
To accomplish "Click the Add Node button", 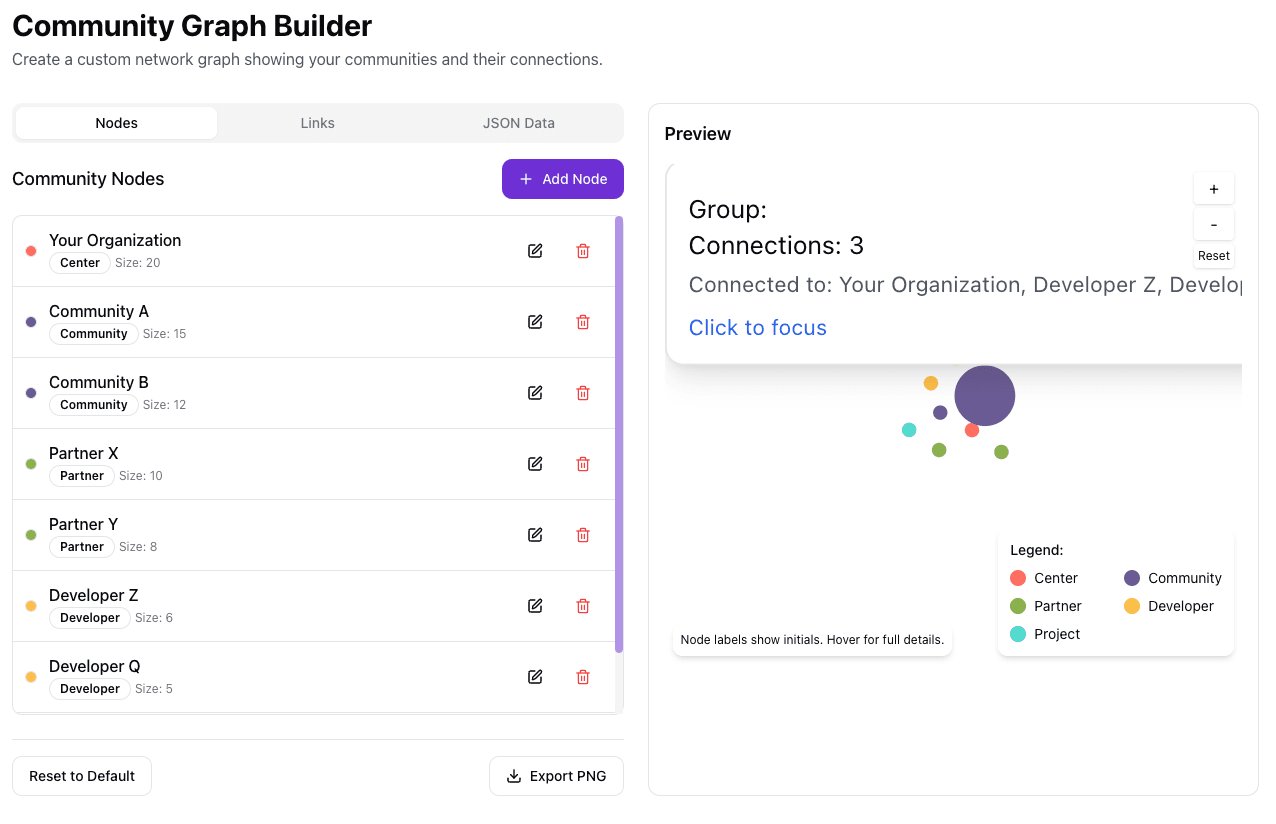I will [x=563, y=179].
